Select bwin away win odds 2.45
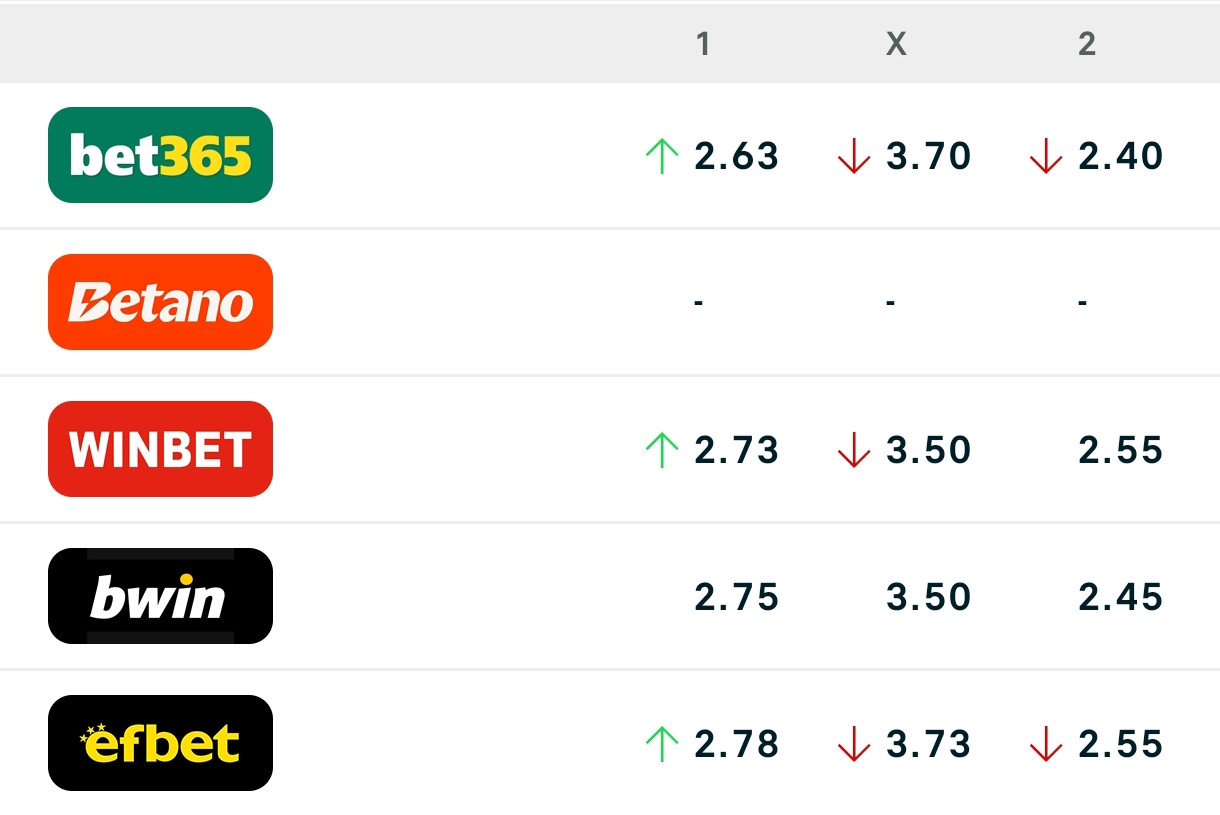Viewport: 1220px width, 815px height. point(1120,598)
